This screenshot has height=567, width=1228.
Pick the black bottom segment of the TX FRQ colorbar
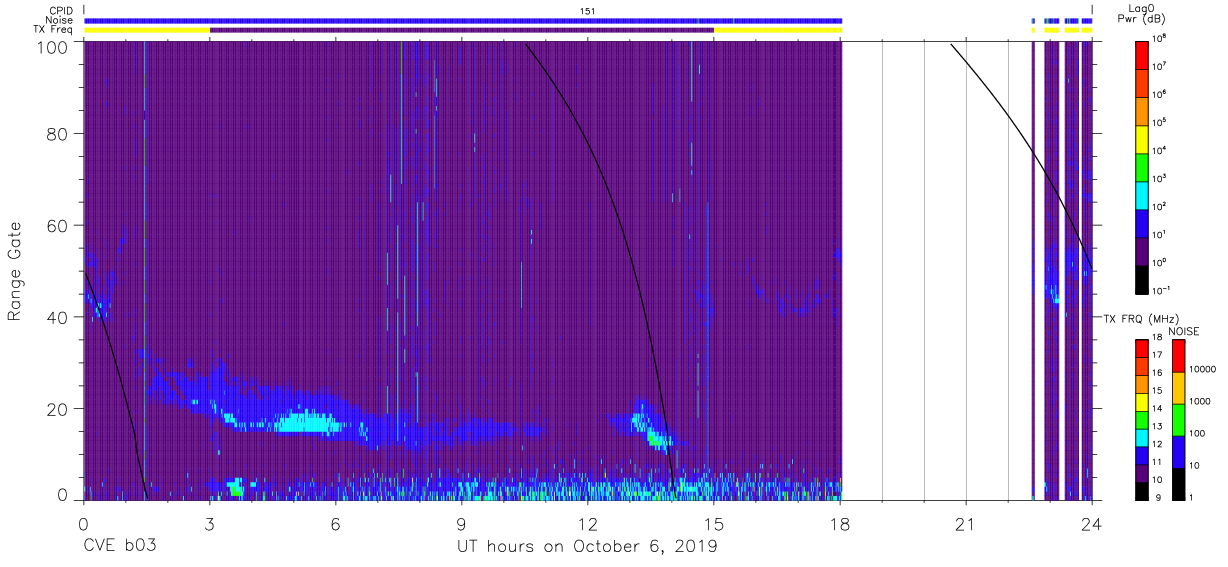tap(1141, 490)
